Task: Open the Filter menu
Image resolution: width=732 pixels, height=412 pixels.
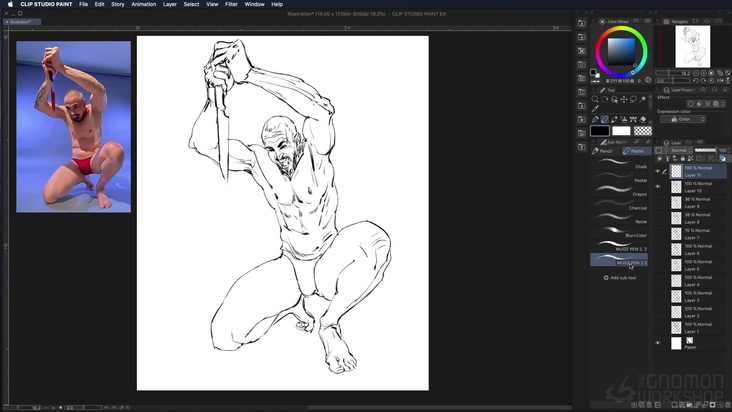Action: coord(232,4)
